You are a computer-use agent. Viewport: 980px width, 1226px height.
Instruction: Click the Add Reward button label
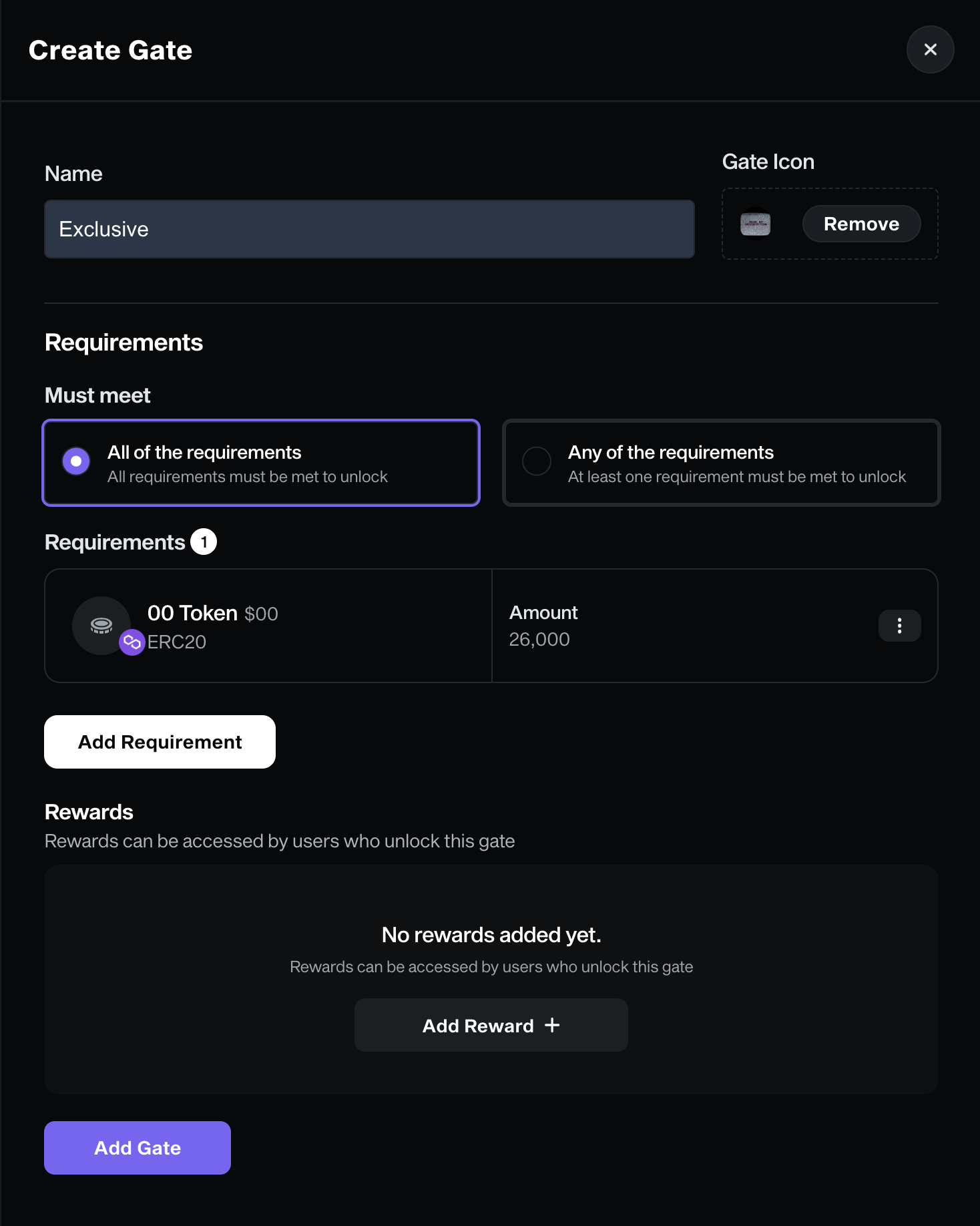coord(478,1026)
